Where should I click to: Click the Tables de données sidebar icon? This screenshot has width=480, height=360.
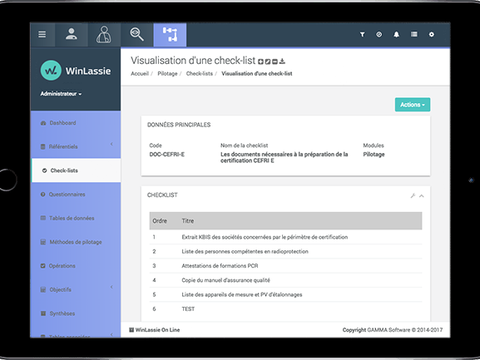click(43, 218)
